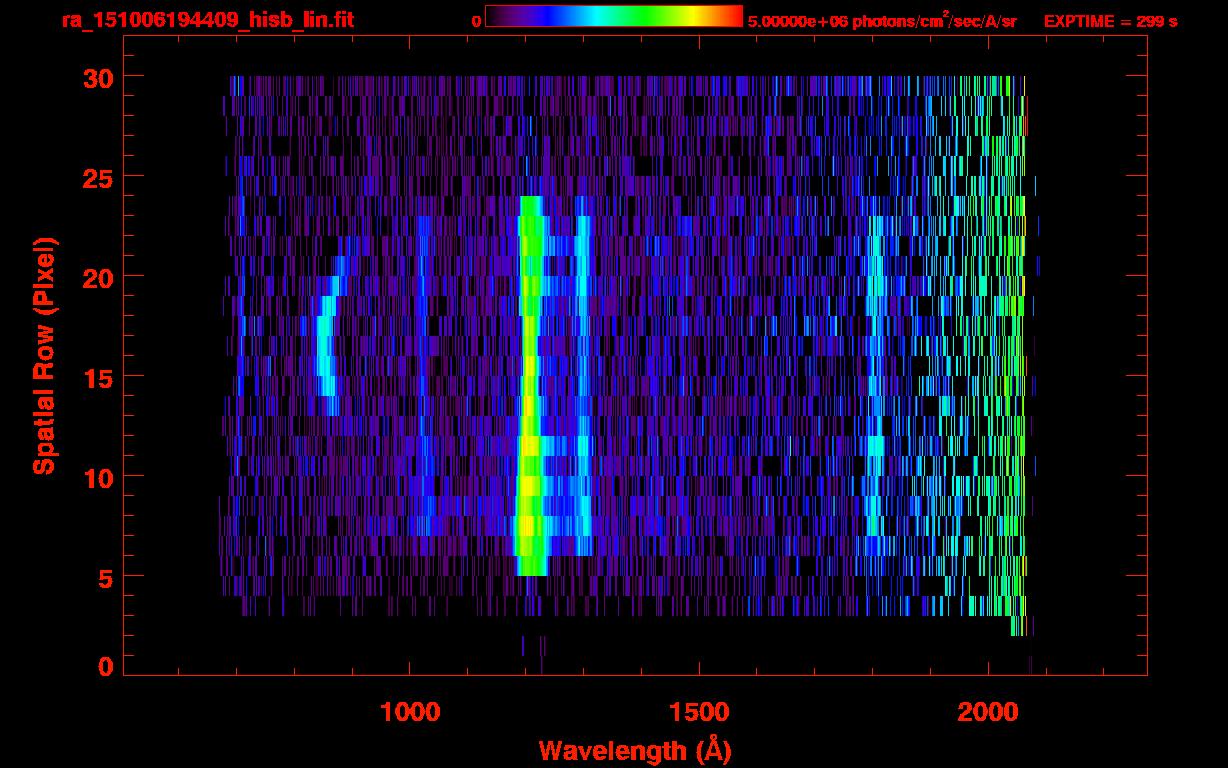Click the EXPTIME = 299 s text

pos(1110,21)
